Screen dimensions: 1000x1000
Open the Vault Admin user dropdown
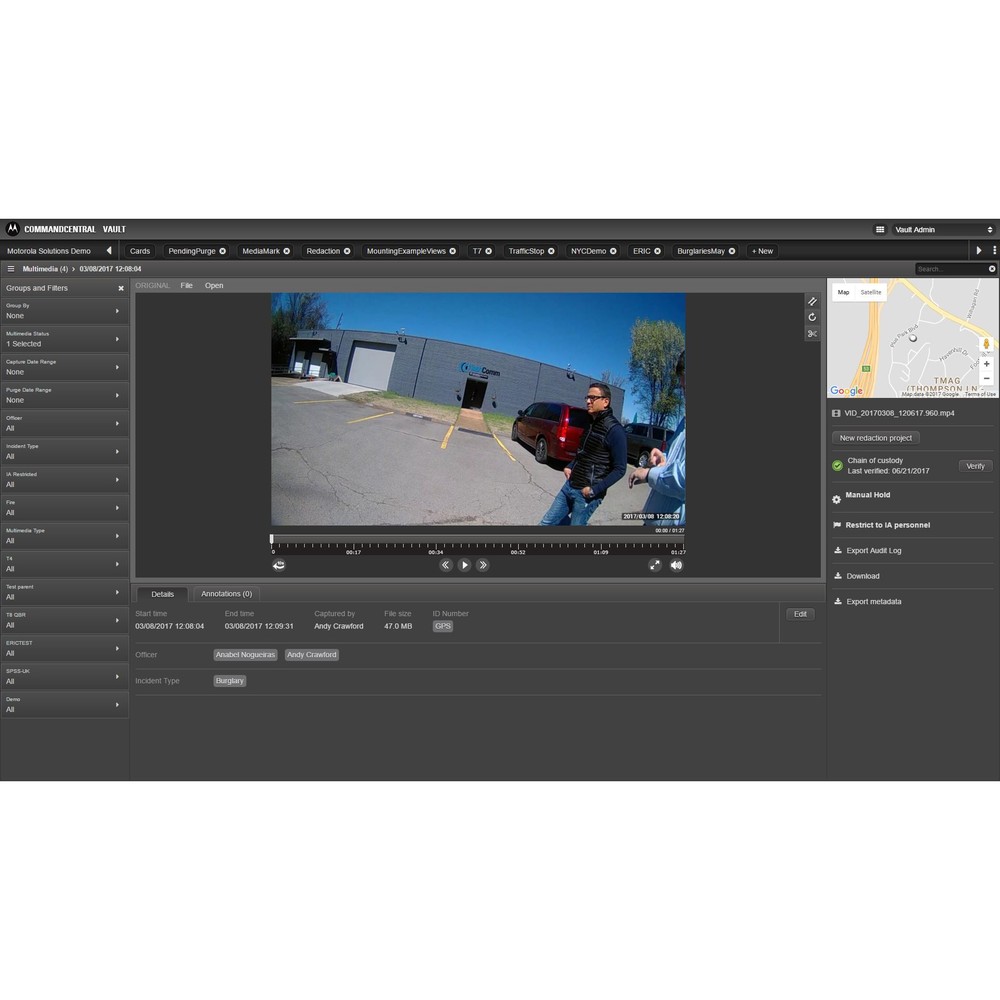(943, 230)
